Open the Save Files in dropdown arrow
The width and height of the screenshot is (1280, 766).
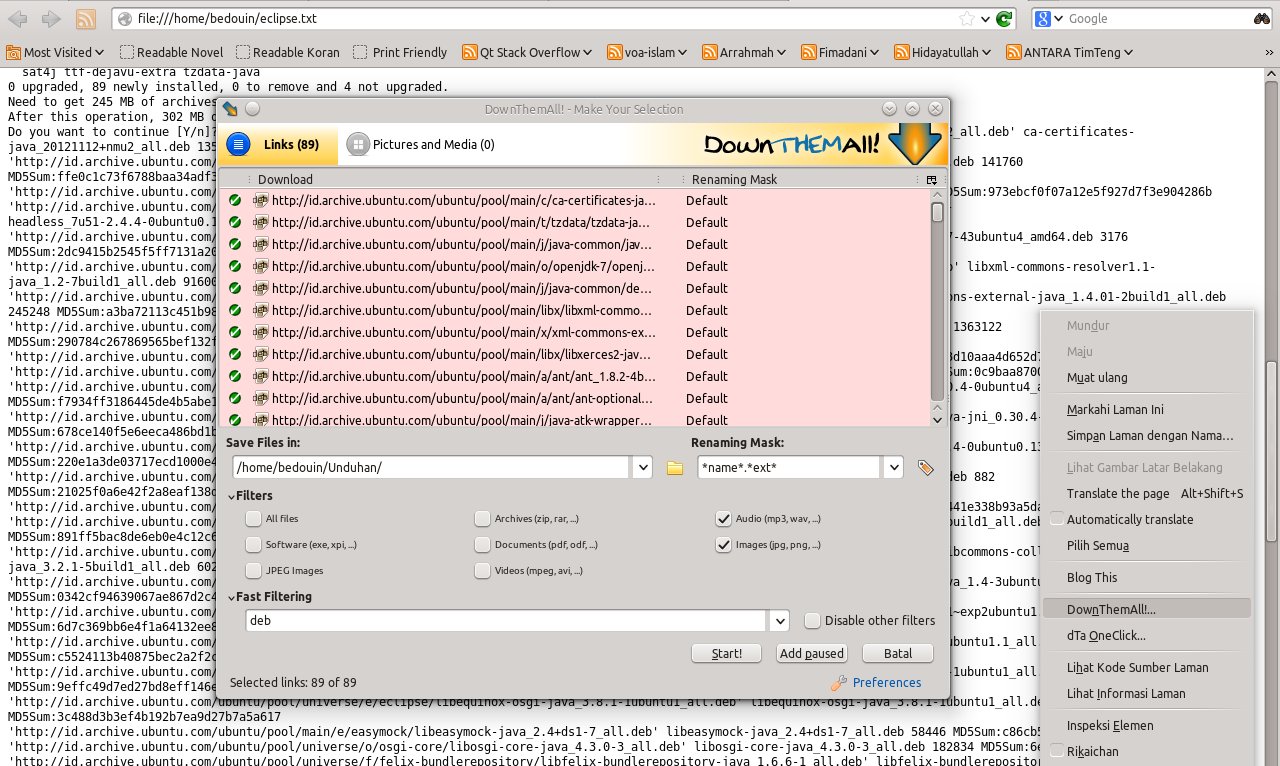[x=642, y=467]
